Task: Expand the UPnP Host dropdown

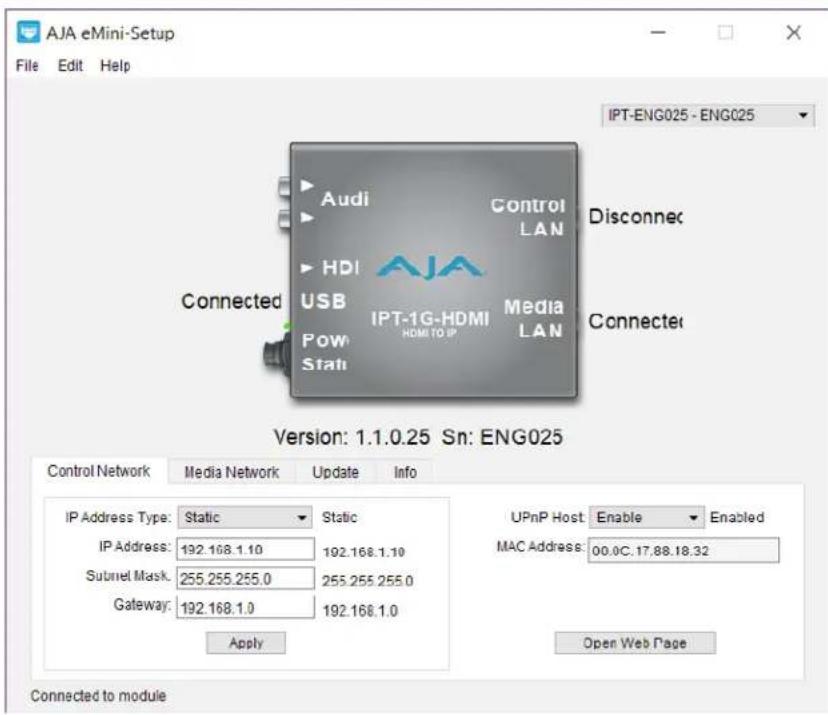Action: pos(646,518)
